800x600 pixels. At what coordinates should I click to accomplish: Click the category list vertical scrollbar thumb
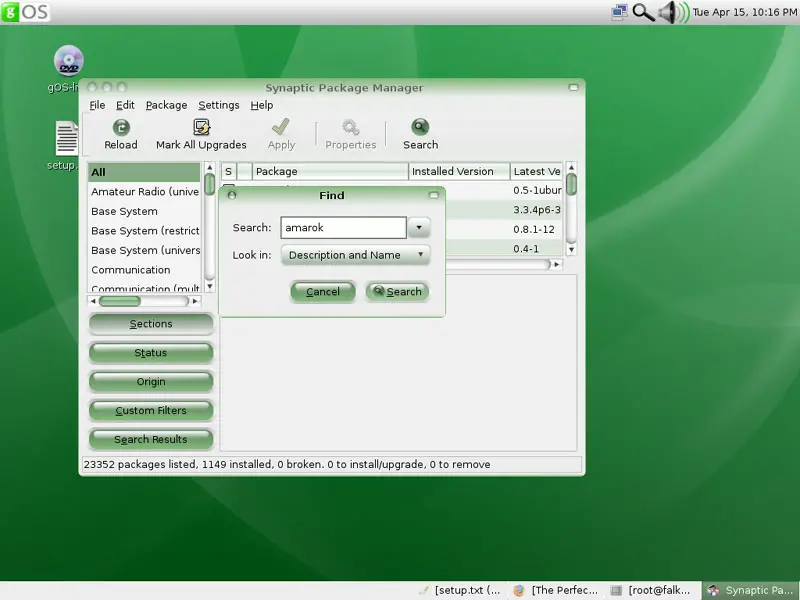pos(210,184)
